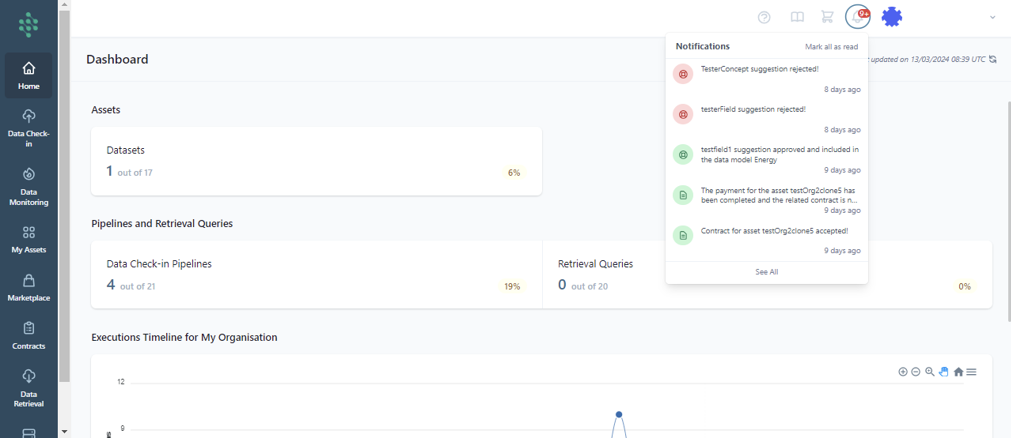Open the chart hamburger export menu
The image size is (1011, 441).
coord(971,372)
